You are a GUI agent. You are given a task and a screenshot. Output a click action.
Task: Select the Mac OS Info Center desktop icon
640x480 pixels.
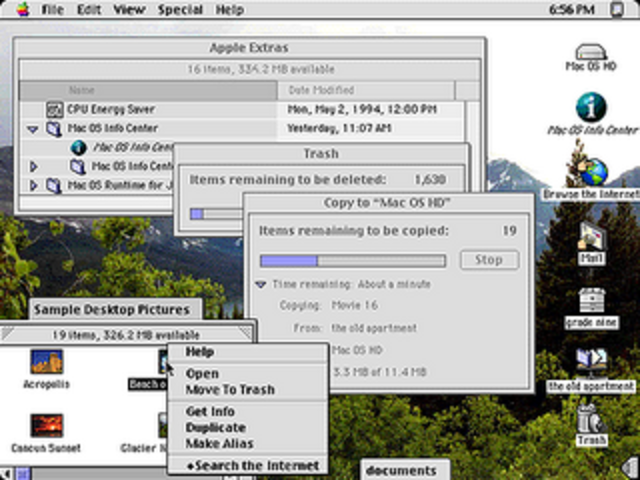point(591,107)
